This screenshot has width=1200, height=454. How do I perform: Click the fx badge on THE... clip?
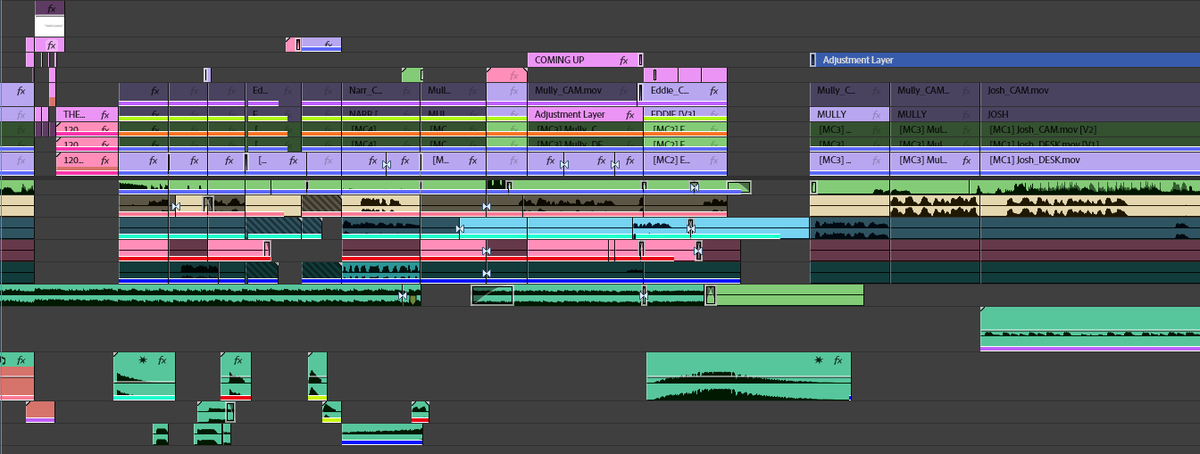click(105, 115)
